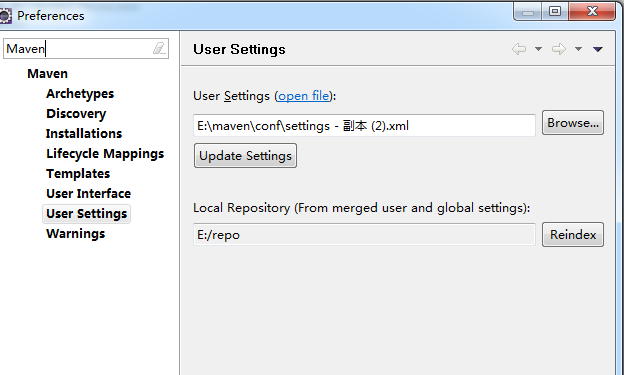Select the Maven tree node
This screenshot has width=624, height=375.
(x=47, y=74)
